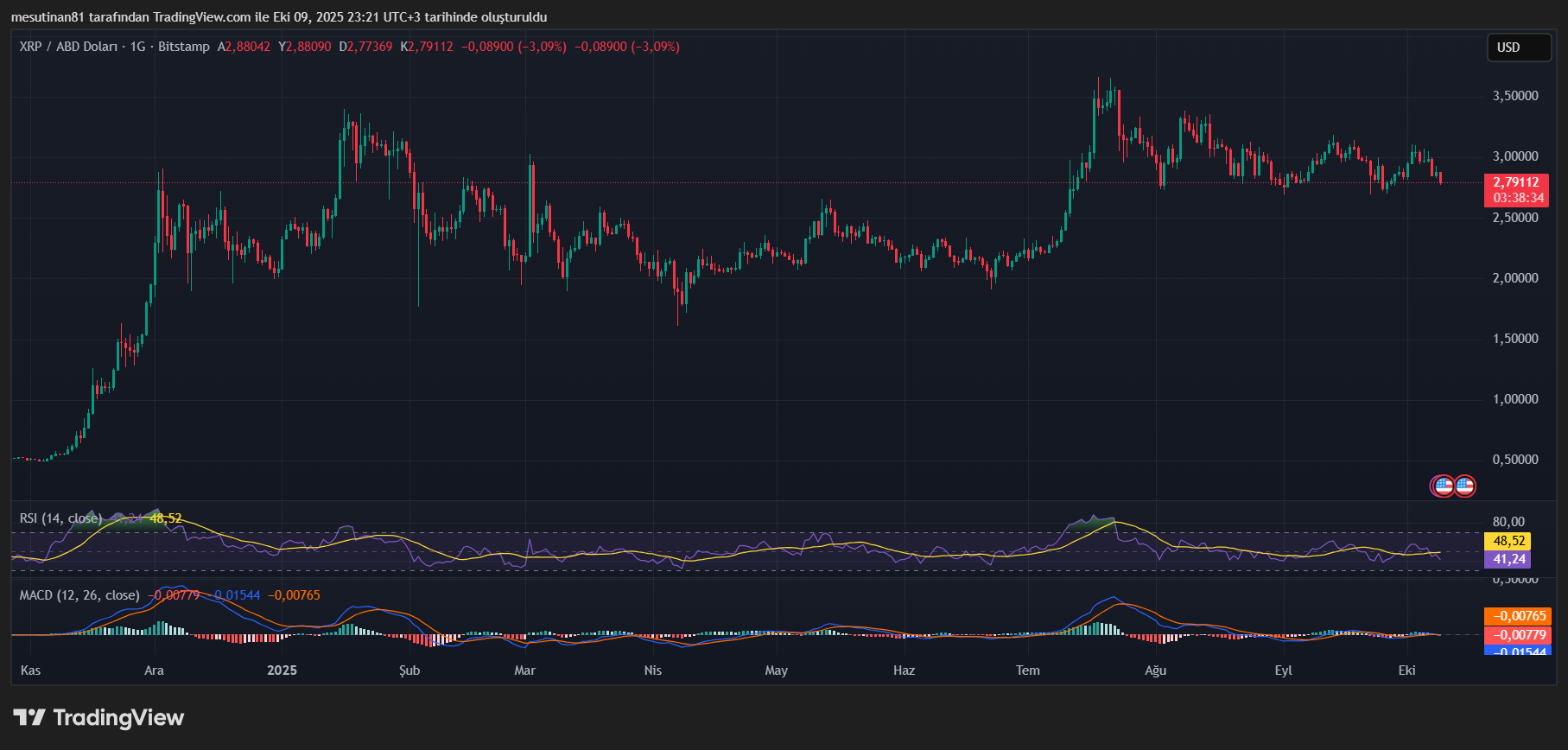
Task: Click the Tem month label on time axis
Action: (x=1027, y=671)
